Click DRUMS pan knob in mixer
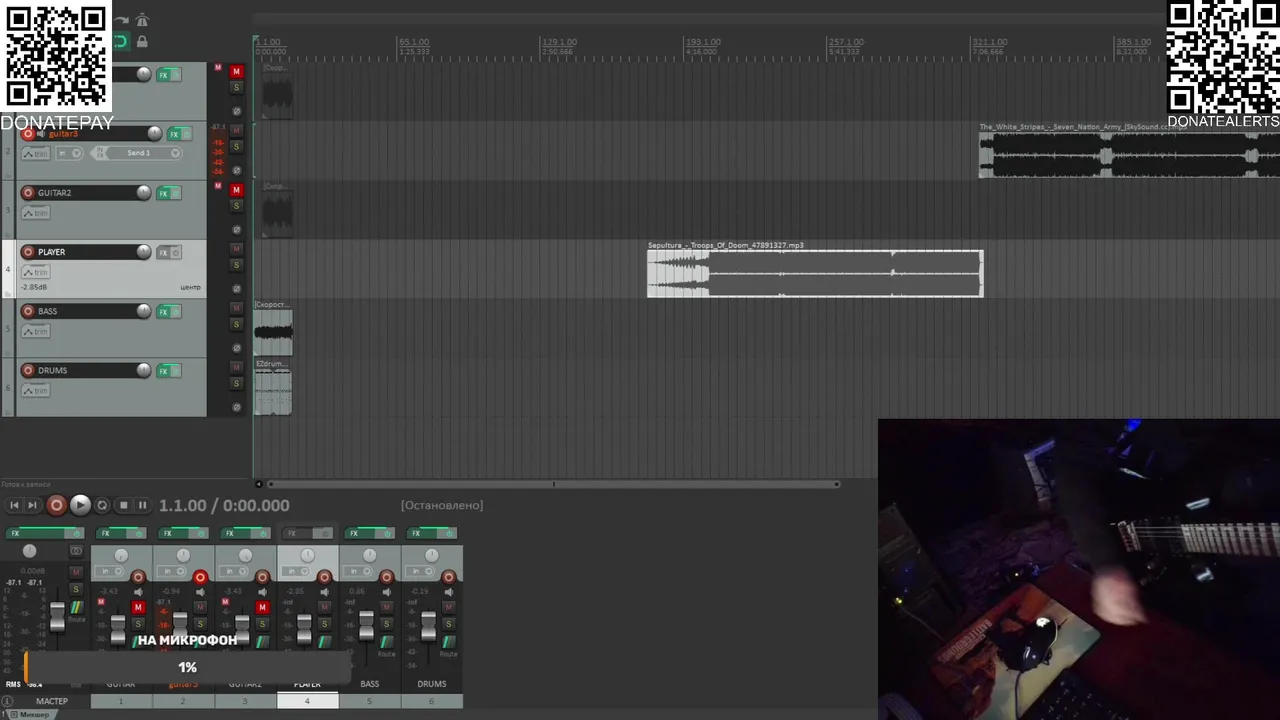The image size is (1280, 720). [431, 555]
